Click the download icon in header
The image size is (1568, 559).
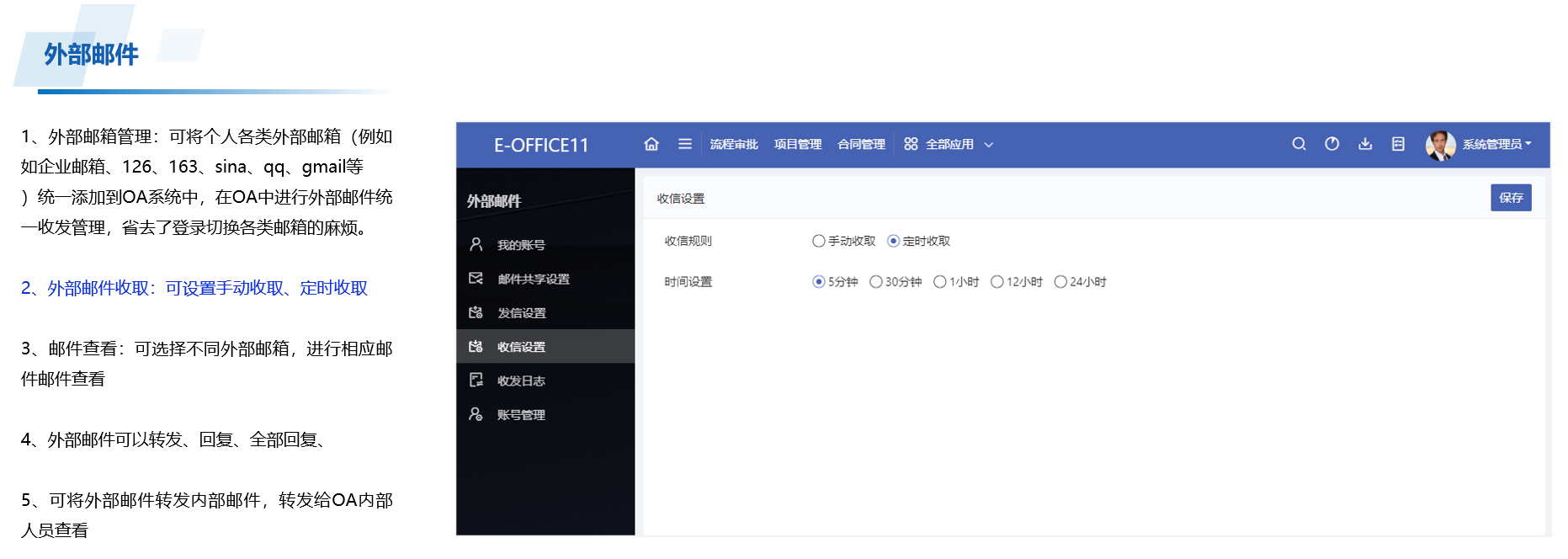(x=1365, y=144)
